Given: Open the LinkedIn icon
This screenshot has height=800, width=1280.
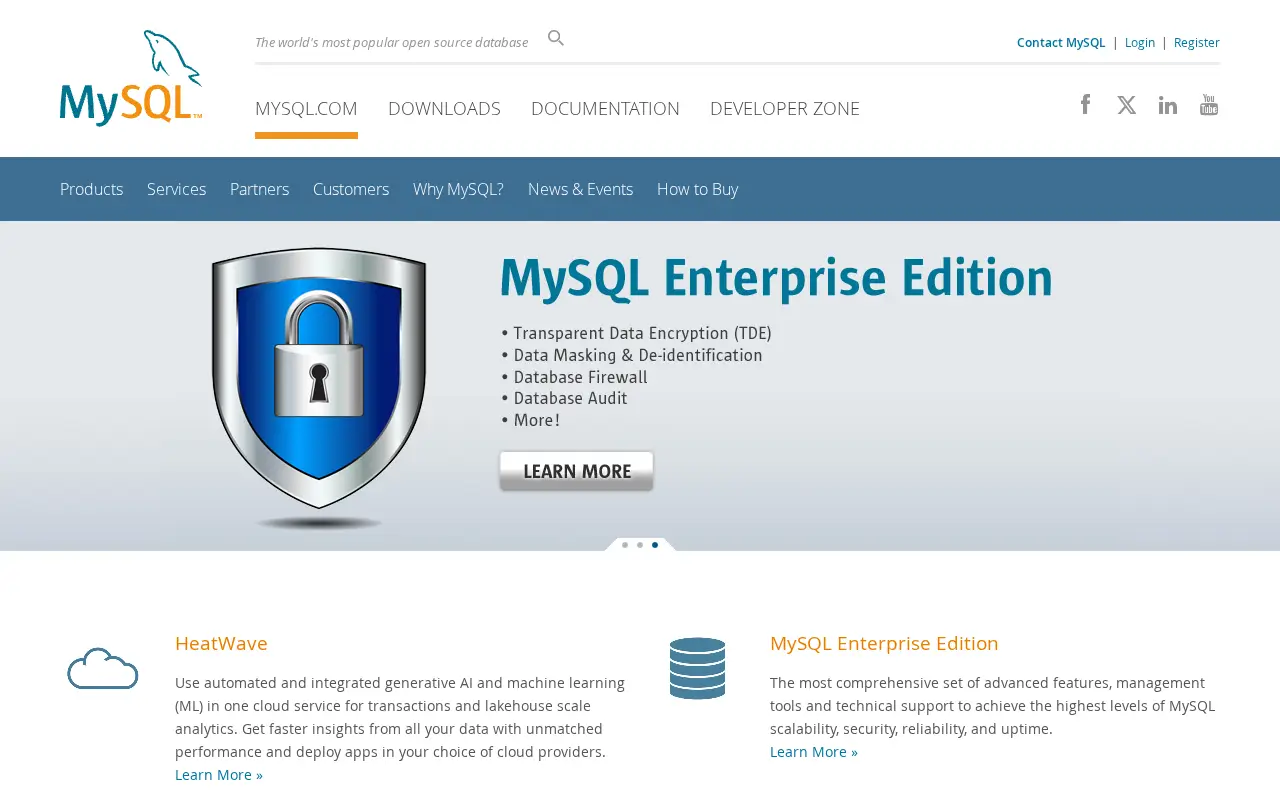Looking at the screenshot, I should point(1168,105).
